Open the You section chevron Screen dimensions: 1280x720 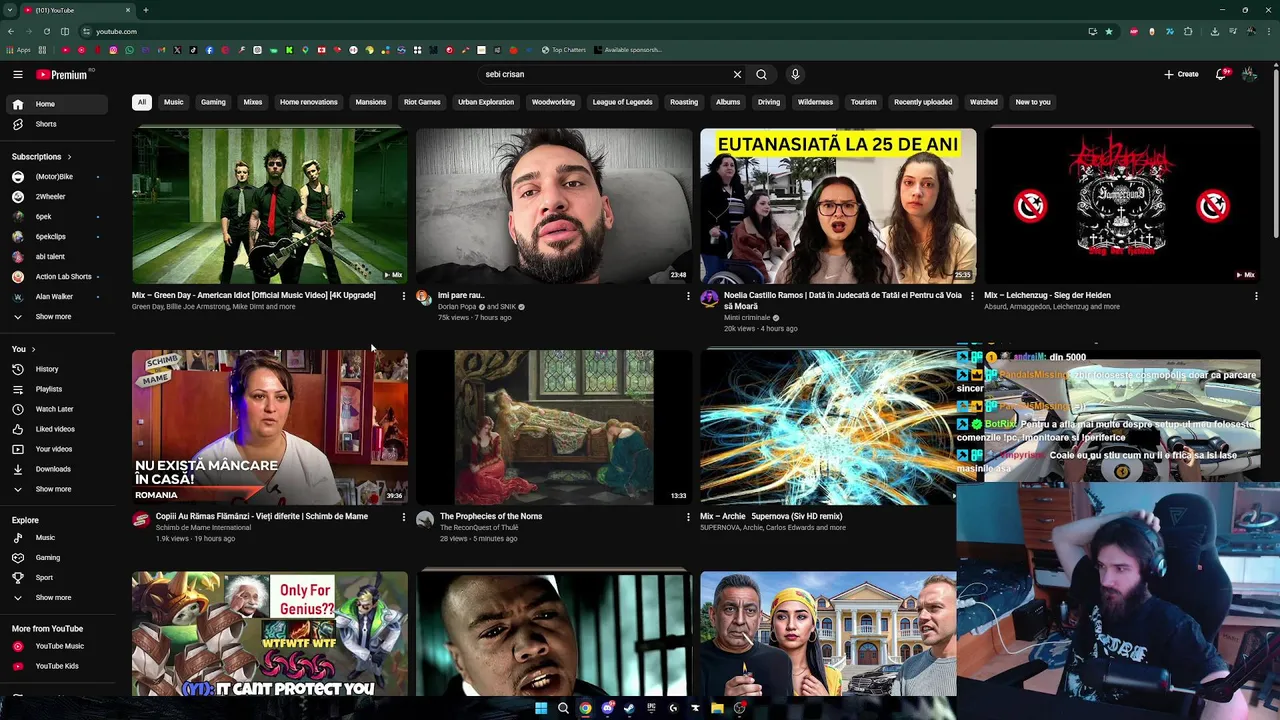click(33, 349)
